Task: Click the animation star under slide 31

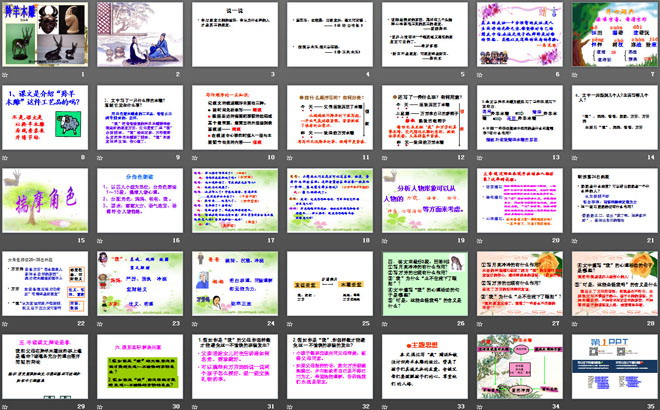Action: click(x=195, y=407)
